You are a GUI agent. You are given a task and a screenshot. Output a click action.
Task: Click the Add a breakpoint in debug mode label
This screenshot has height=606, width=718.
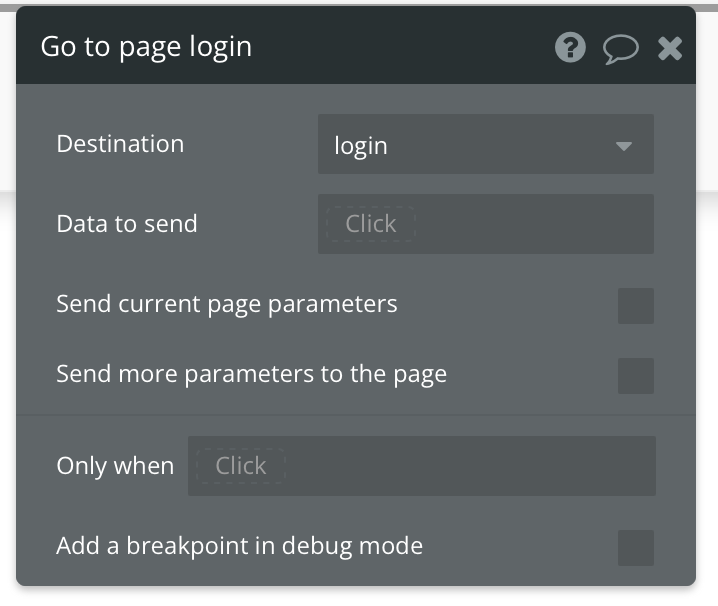click(x=239, y=546)
